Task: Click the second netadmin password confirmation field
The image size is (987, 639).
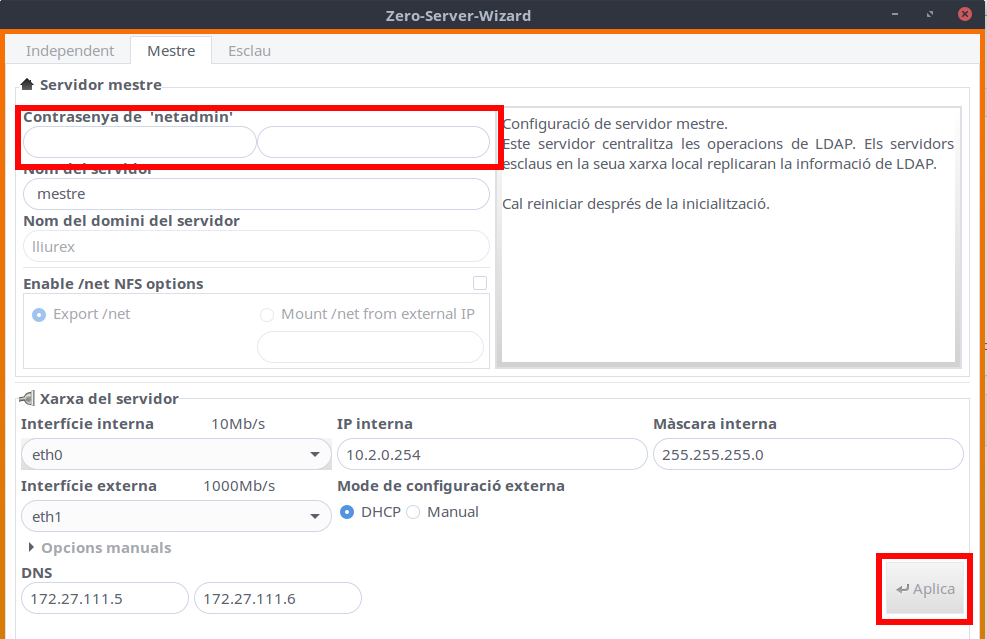Action: tap(373, 143)
